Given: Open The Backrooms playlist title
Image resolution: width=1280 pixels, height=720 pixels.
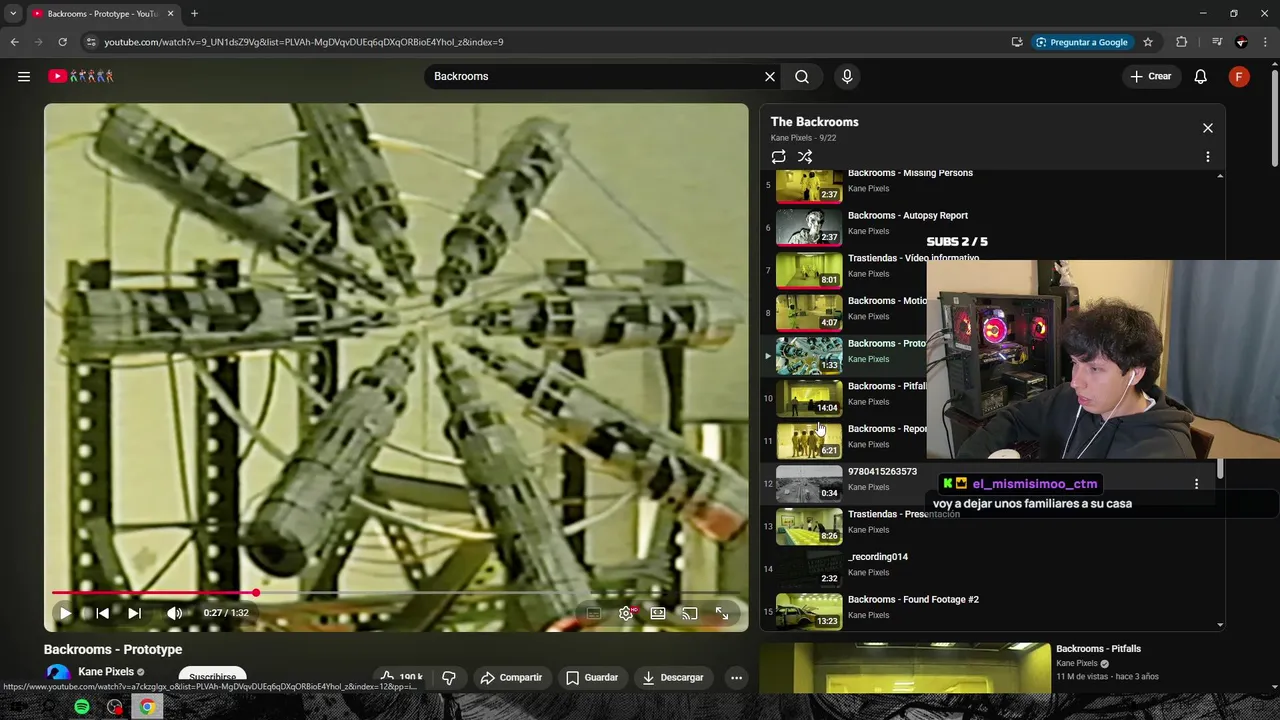Looking at the screenshot, I should point(814,122).
